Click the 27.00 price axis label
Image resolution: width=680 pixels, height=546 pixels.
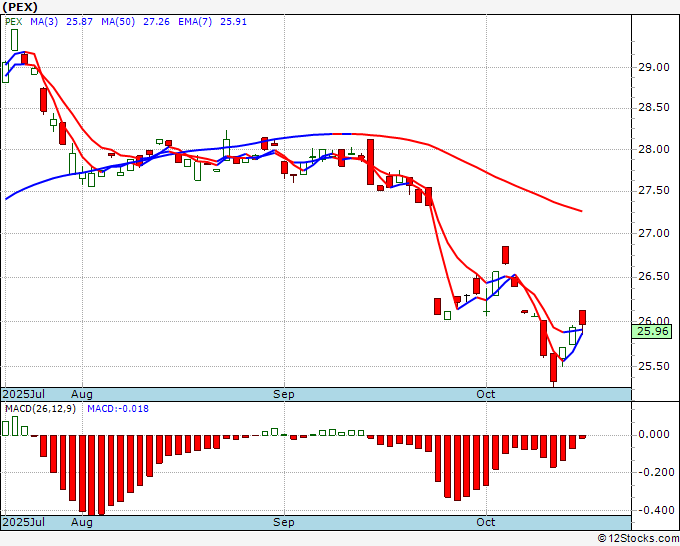pos(654,233)
